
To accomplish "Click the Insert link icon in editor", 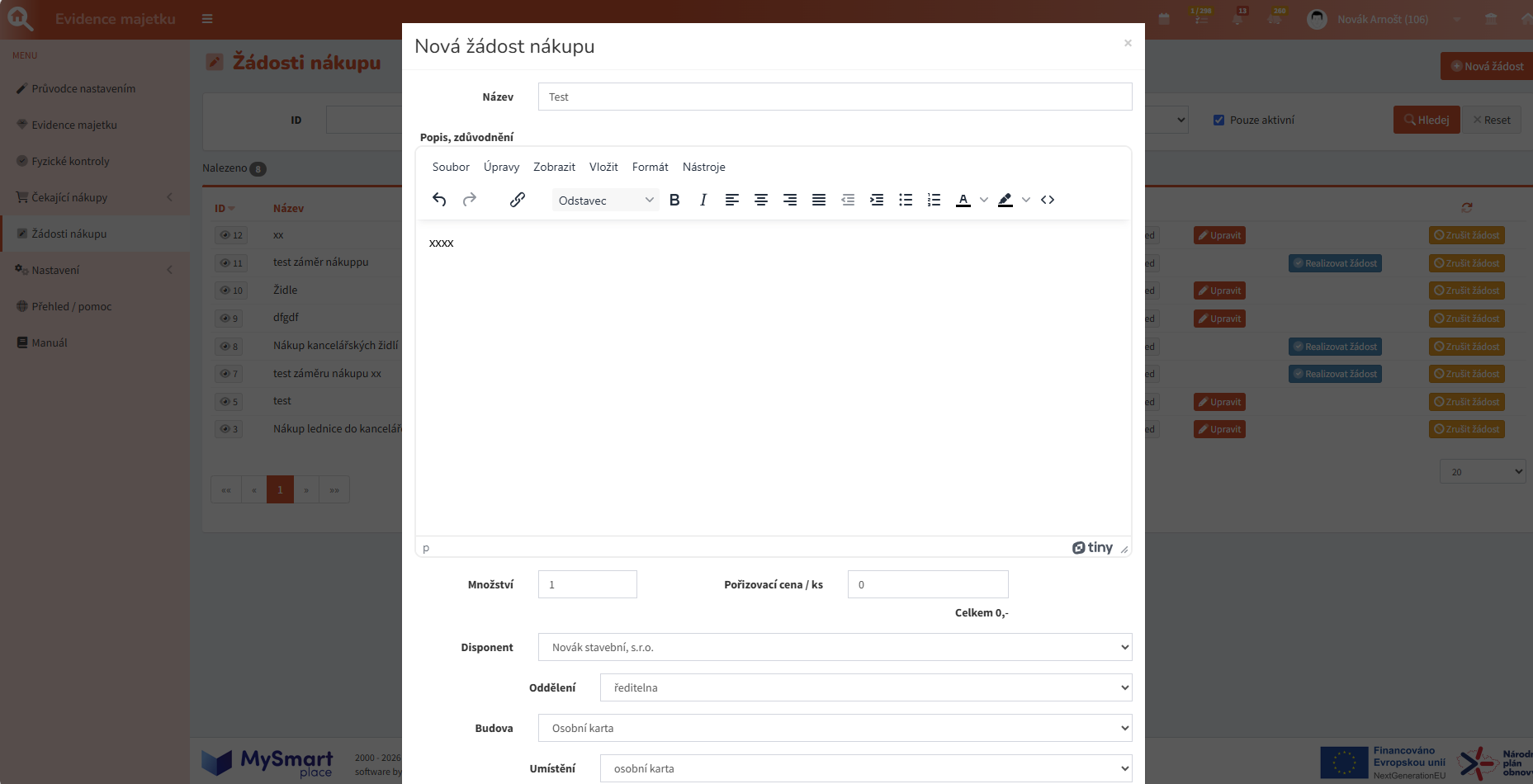I will click(518, 200).
